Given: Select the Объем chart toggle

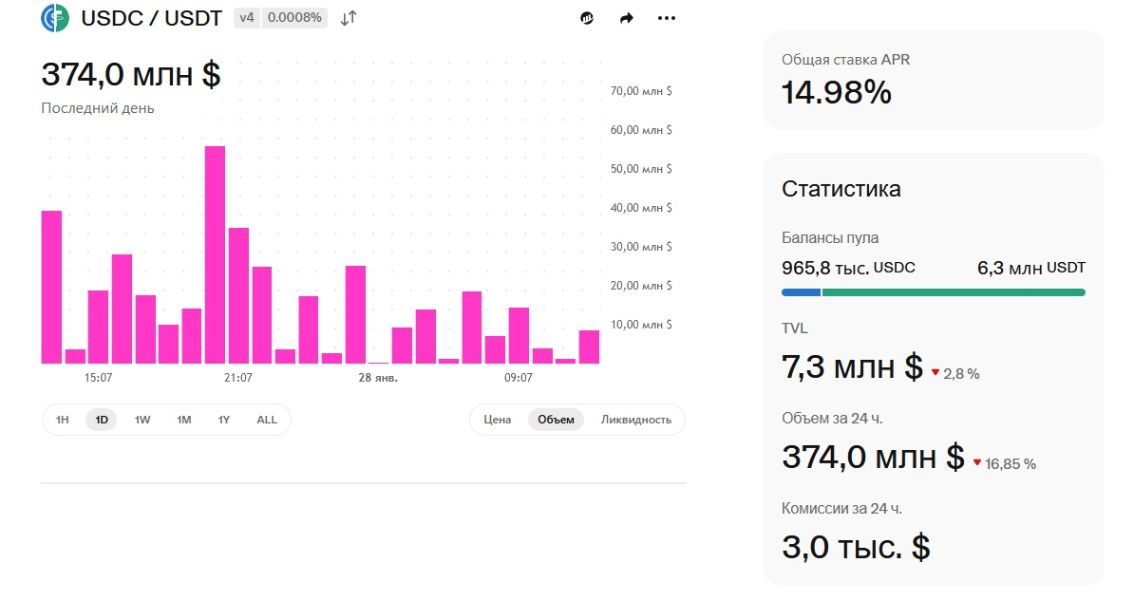Looking at the screenshot, I should coord(556,420).
